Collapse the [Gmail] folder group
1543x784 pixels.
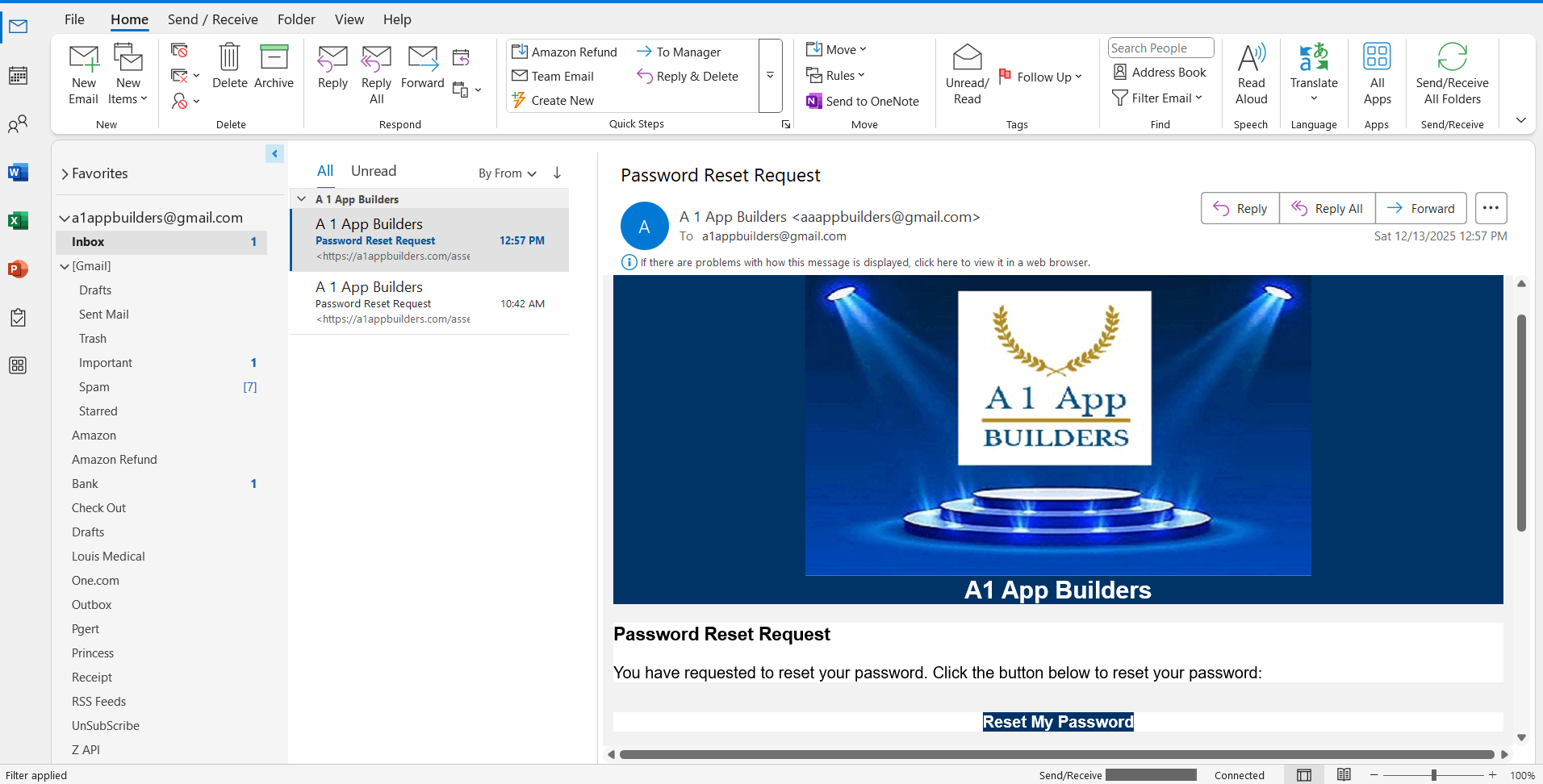click(x=64, y=265)
